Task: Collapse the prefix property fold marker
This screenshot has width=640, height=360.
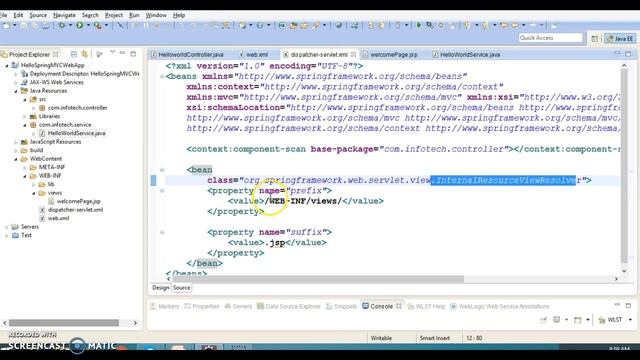Action: point(162,191)
